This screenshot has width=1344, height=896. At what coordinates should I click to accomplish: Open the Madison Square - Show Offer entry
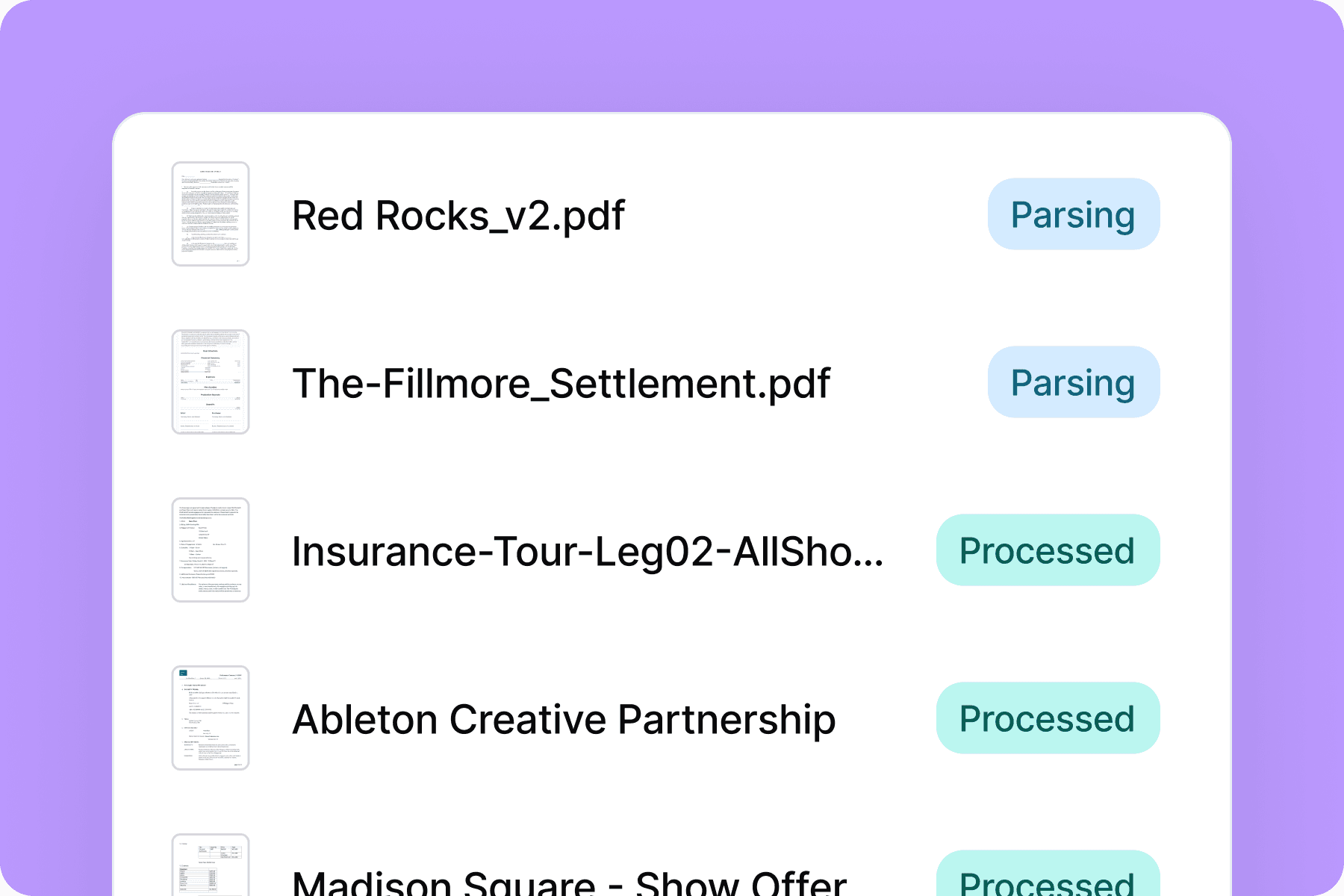[569, 883]
